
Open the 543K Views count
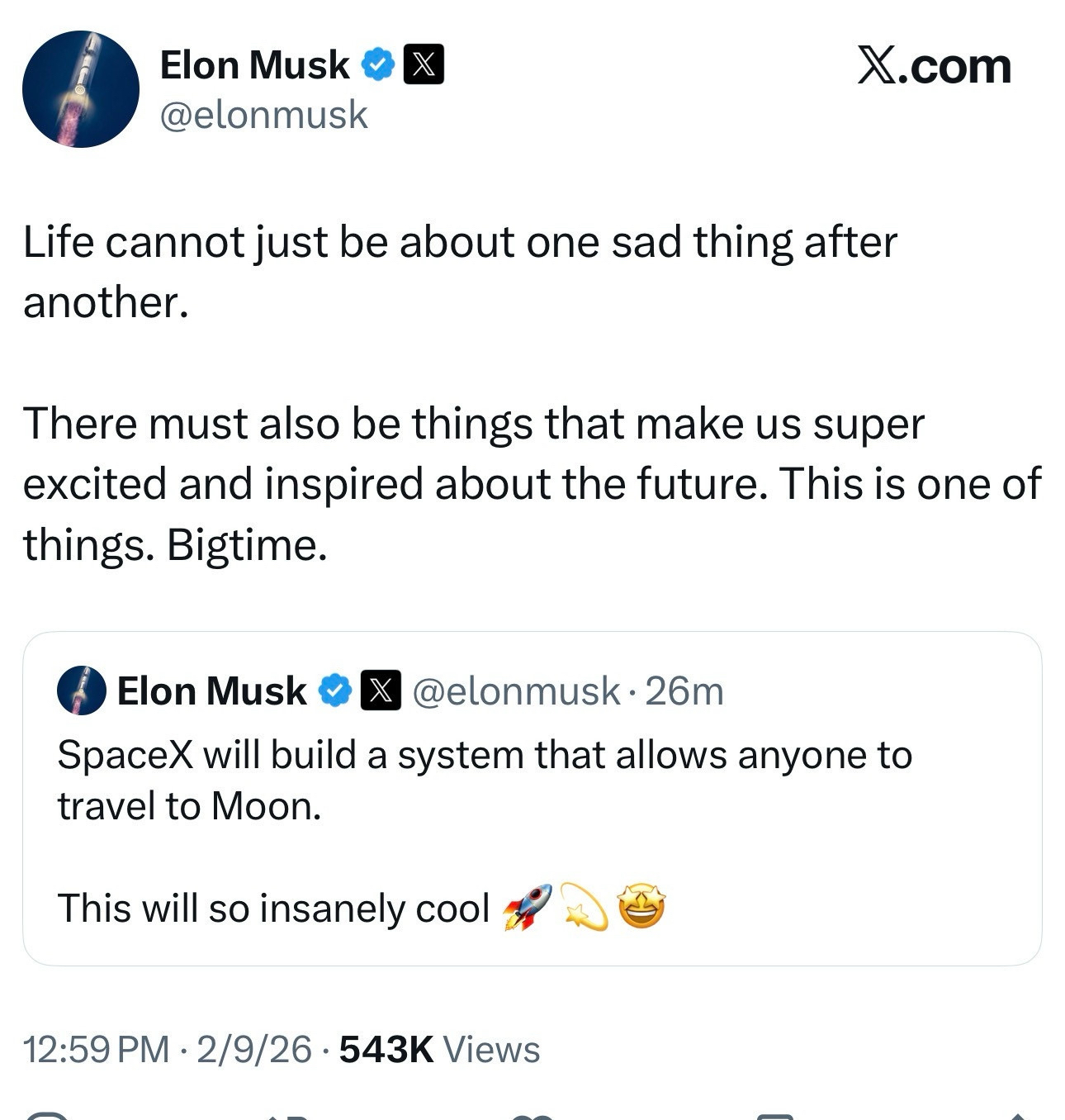439,1050
